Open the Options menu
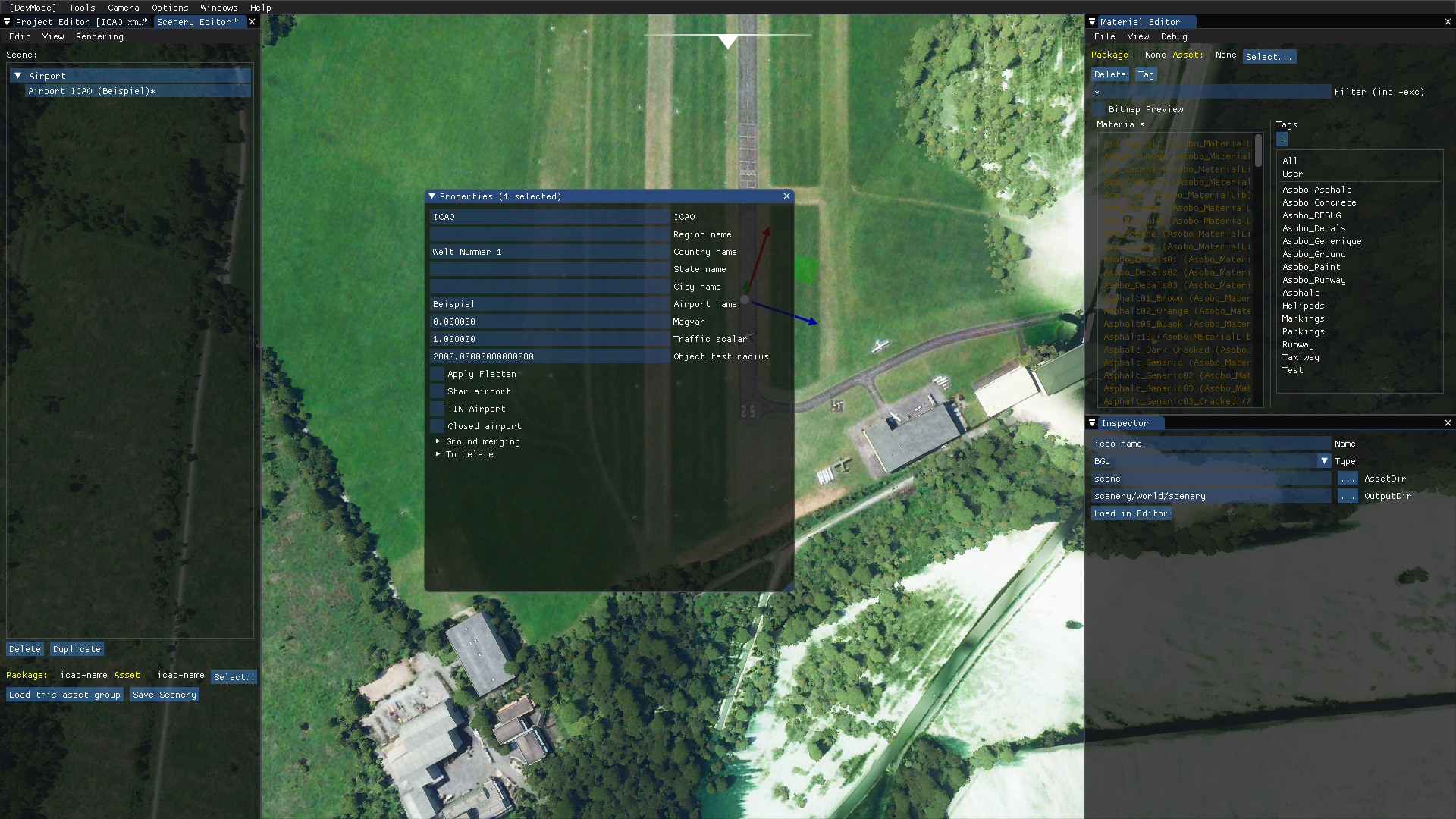The image size is (1456, 819). (170, 8)
